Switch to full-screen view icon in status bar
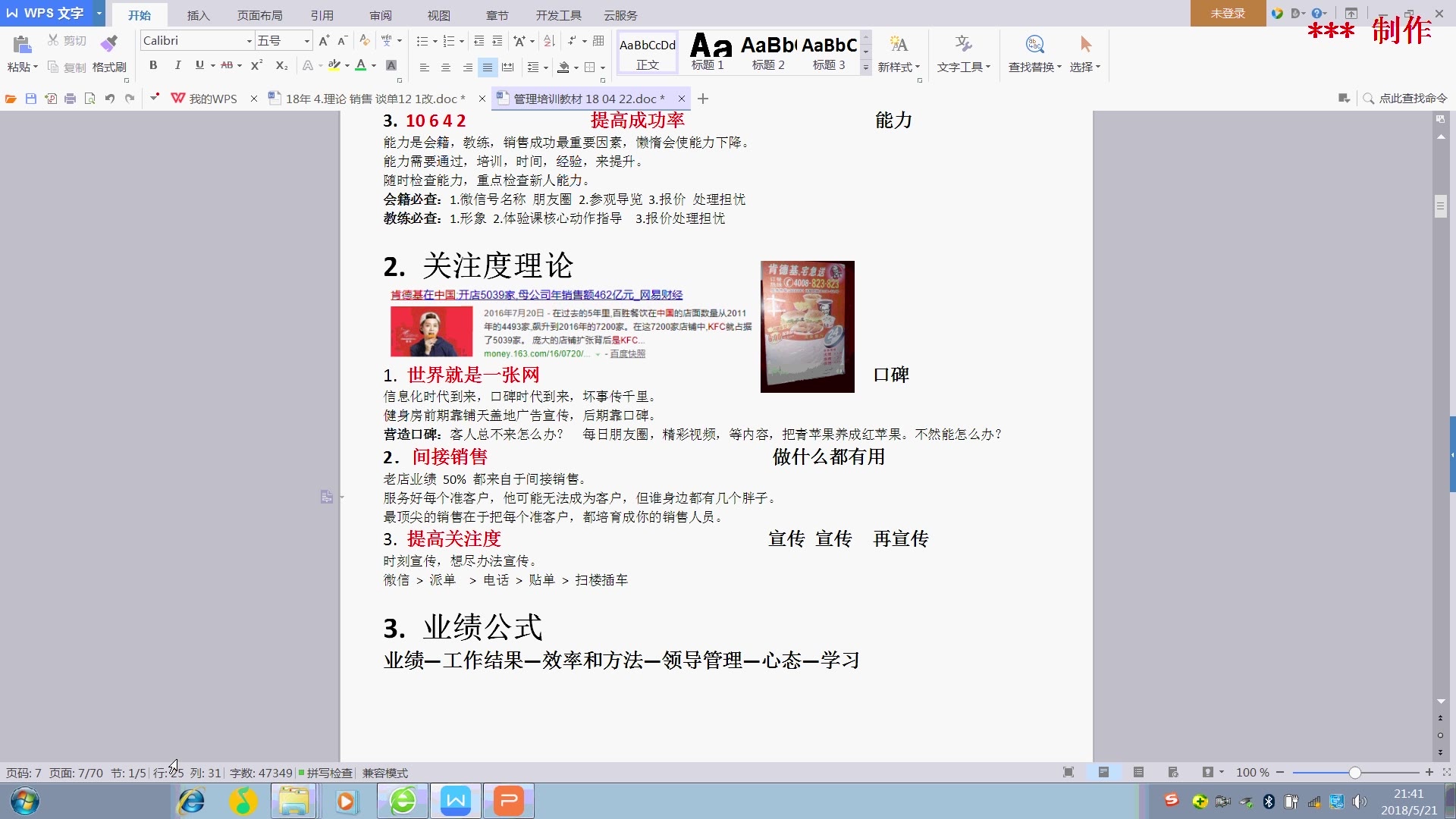 click(x=1068, y=772)
